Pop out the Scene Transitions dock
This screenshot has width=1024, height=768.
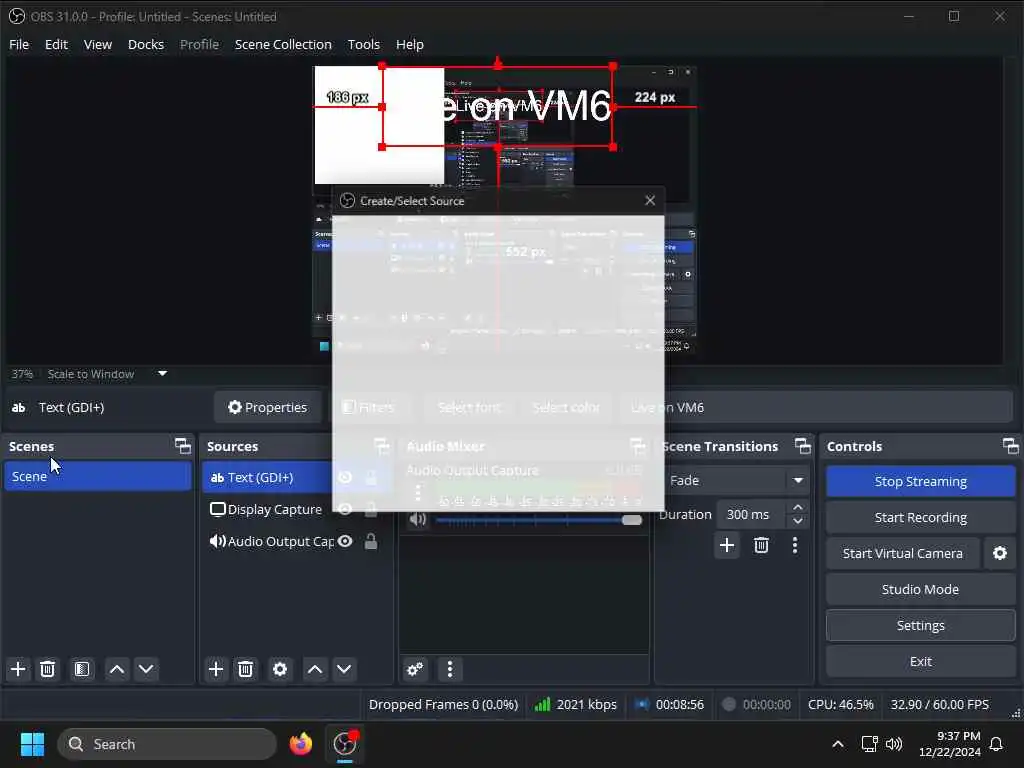point(803,446)
